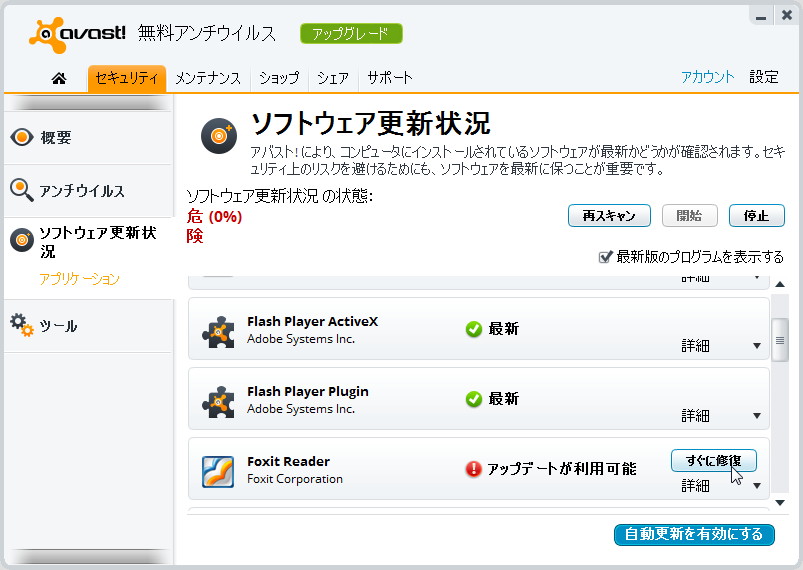Image resolution: width=803 pixels, height=570 pixels.
Task: Click the avast! logo
Action: coord(77,34)
